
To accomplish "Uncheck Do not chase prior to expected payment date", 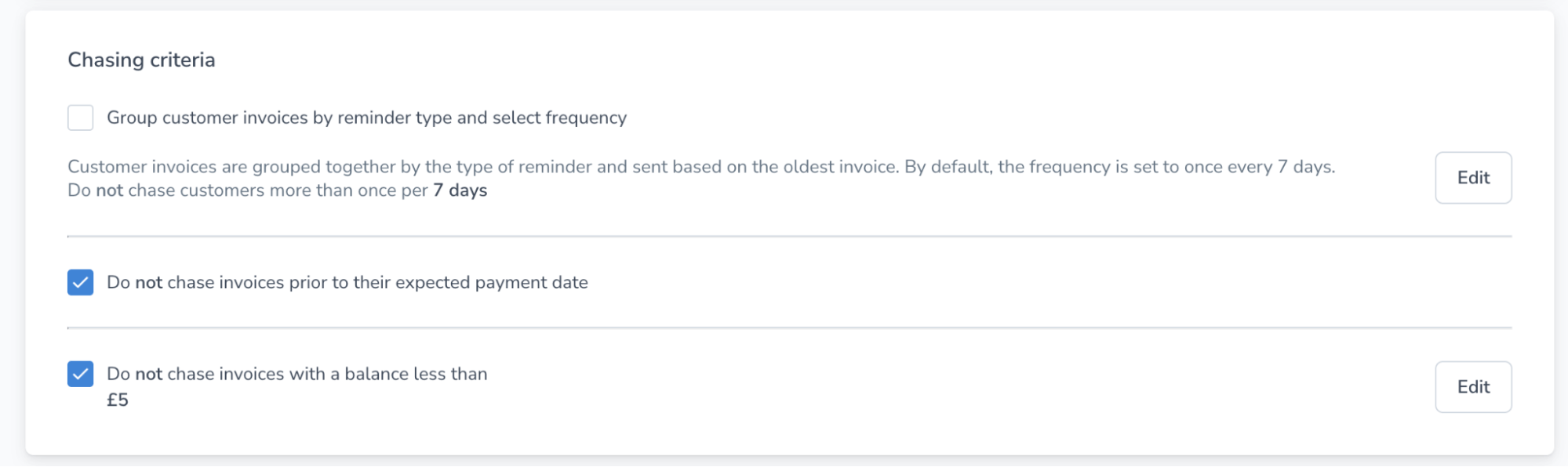I will 80,282.
